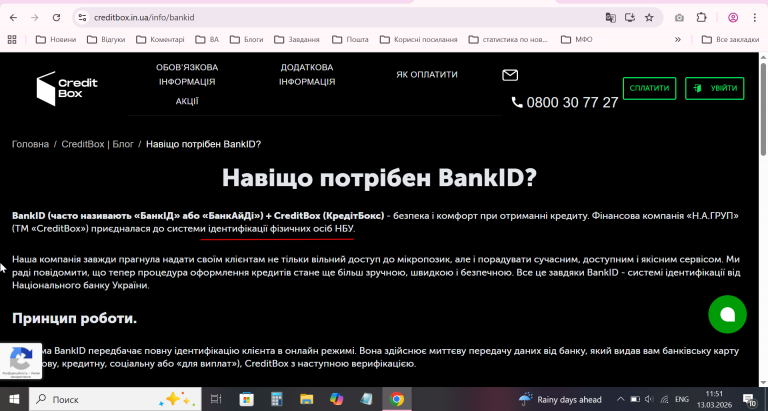The height and width of the screenshot is (411, 768).
Task: Open ЯК ОПЛАТИТИ menu item
Action: pos(427,74)
